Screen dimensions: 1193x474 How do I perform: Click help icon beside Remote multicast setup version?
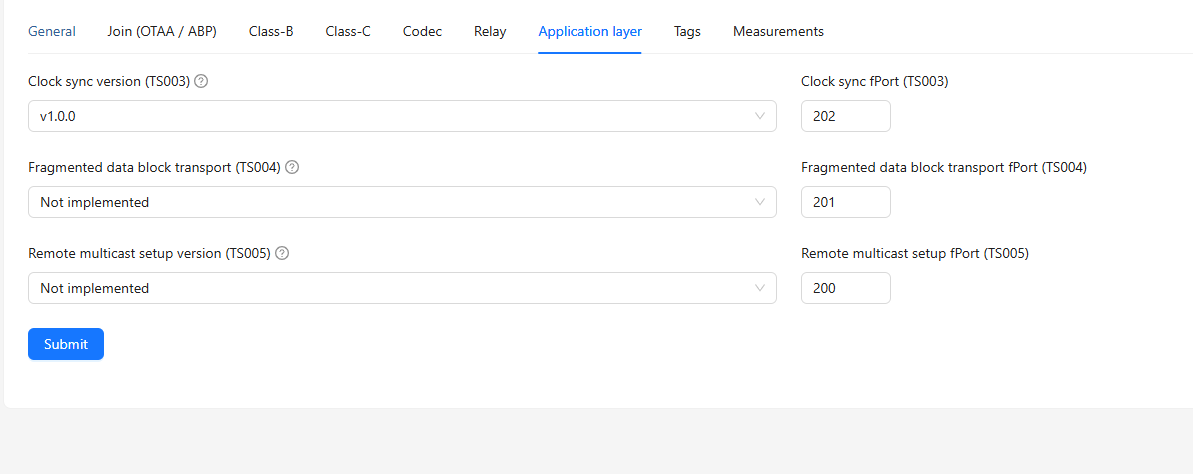click(282, 254)
